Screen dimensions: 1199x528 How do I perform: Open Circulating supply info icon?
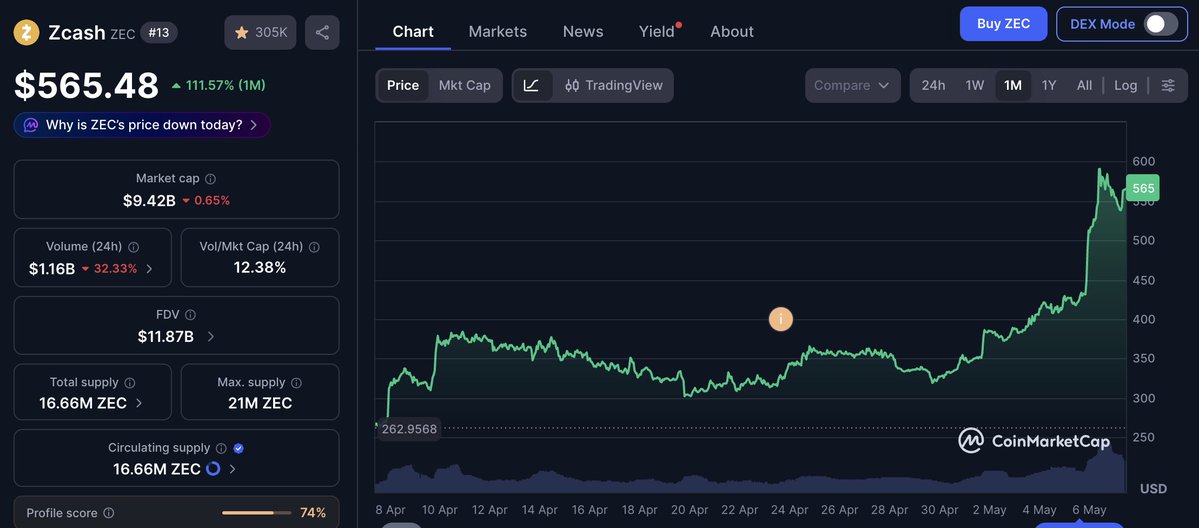tap(221, 448)
